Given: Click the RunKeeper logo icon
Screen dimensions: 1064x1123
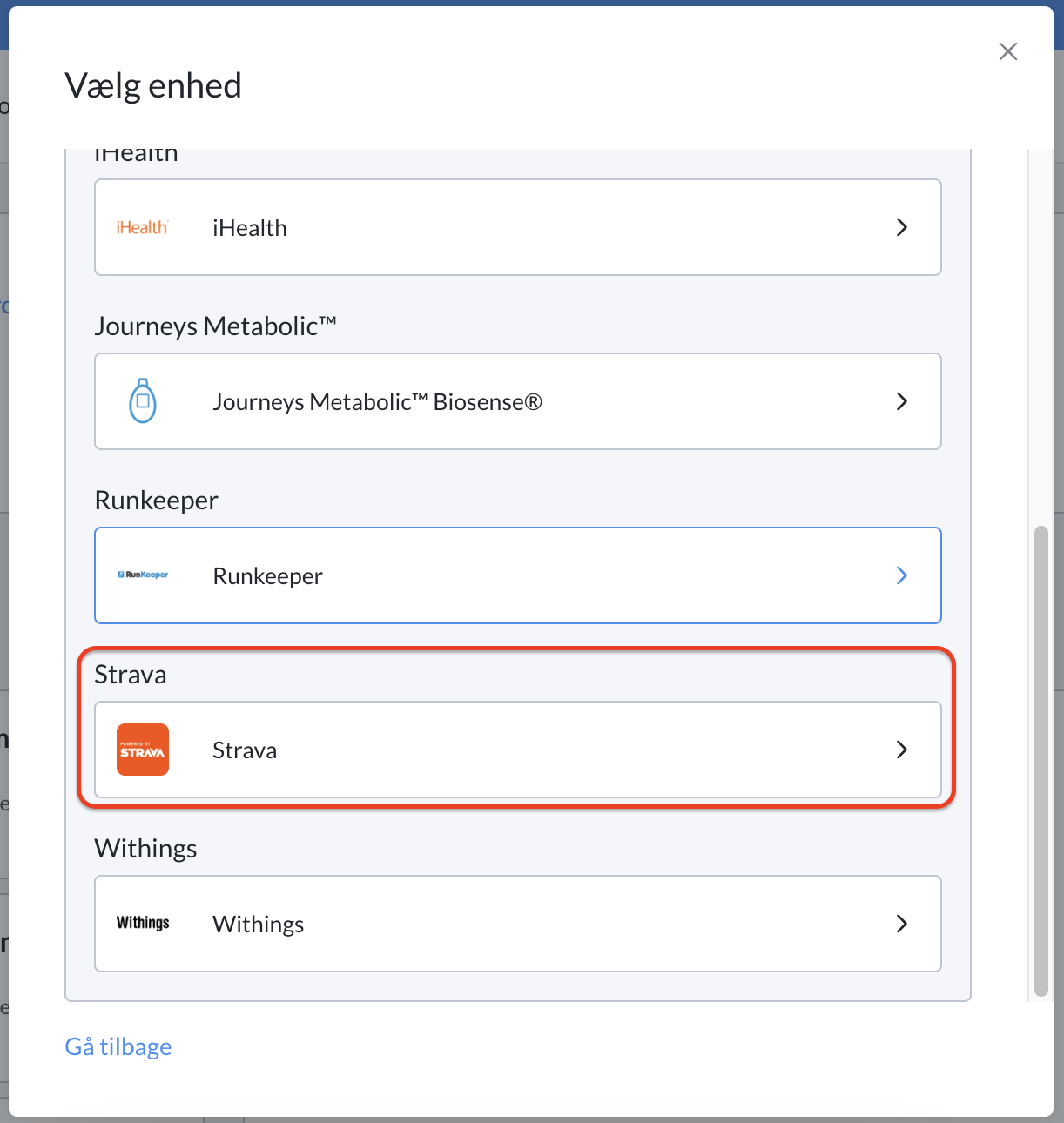Looking at the screenshot, I should (143, 575).
